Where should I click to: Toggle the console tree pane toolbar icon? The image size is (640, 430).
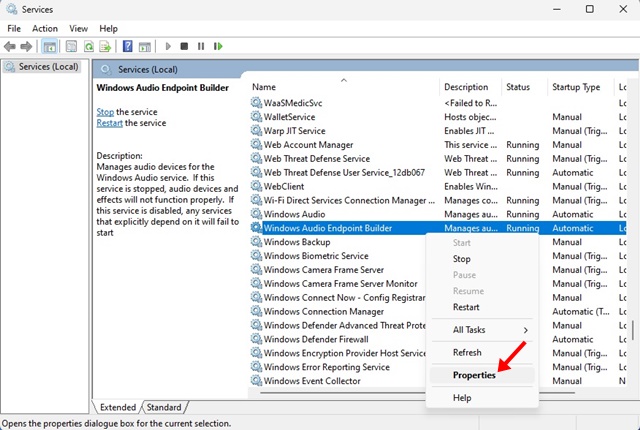49,47
